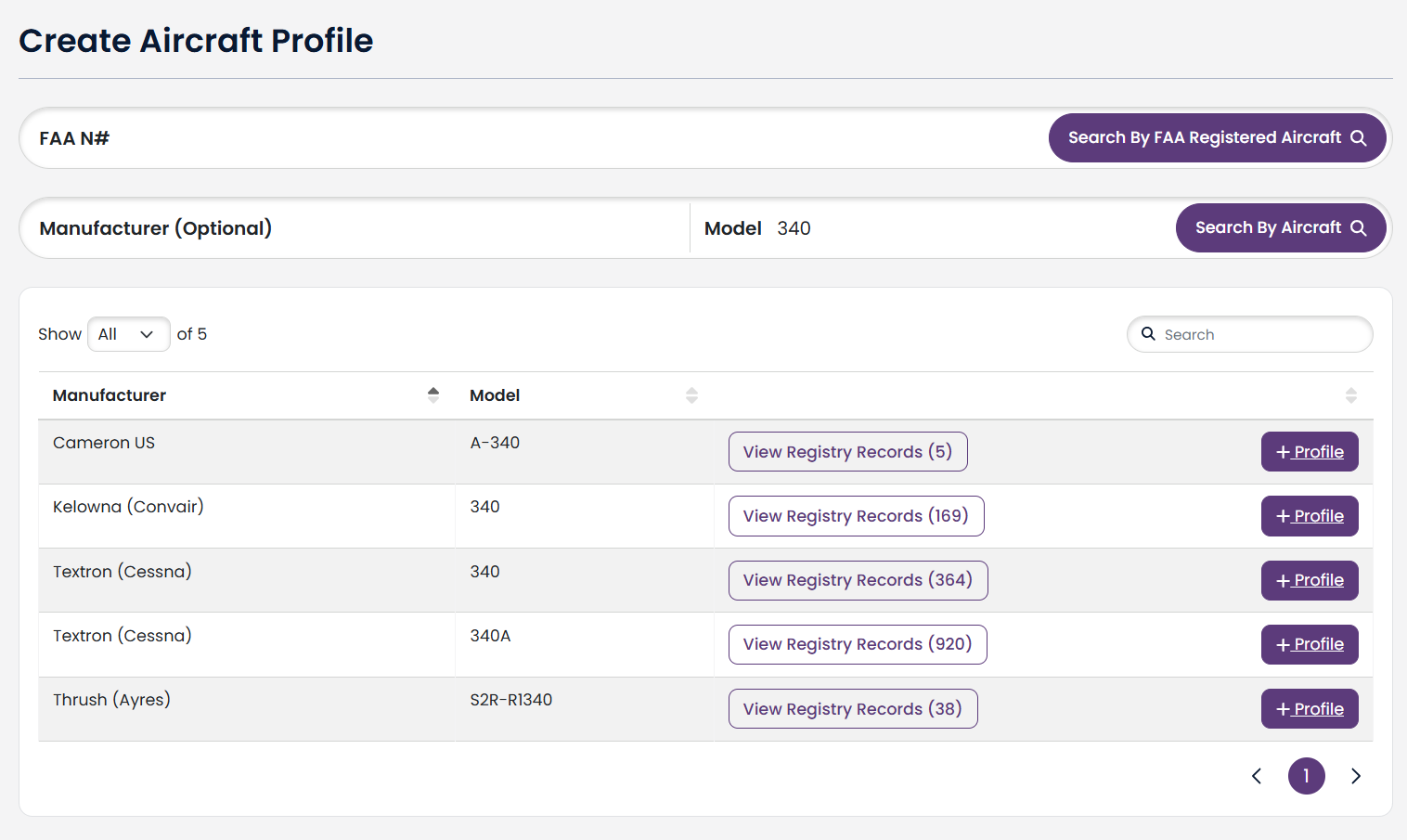View Registry Records (920) for Cessna 340A
The image size is (1407, 840).
click(x=858, y=644)
